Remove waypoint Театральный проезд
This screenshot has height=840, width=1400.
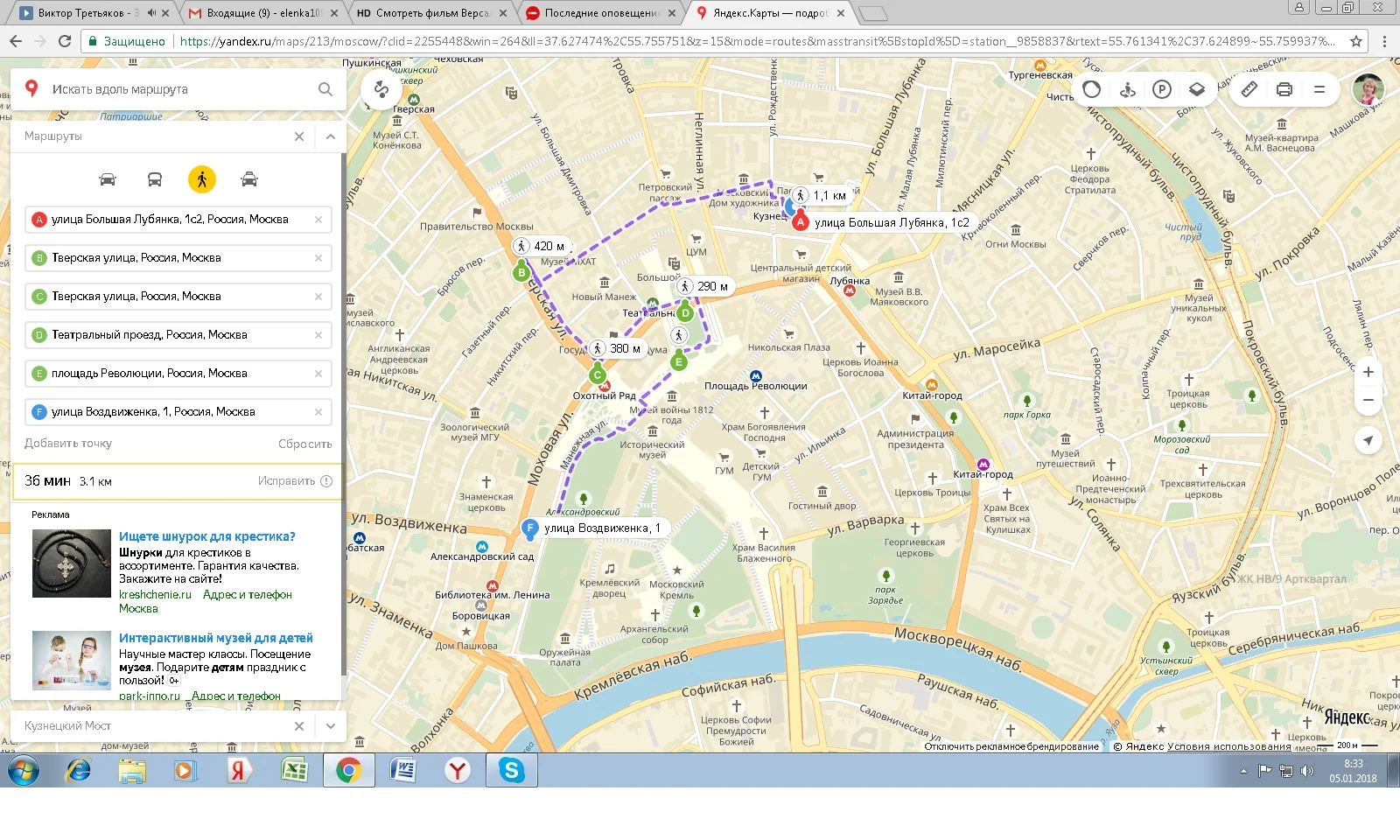click(318, 335)
